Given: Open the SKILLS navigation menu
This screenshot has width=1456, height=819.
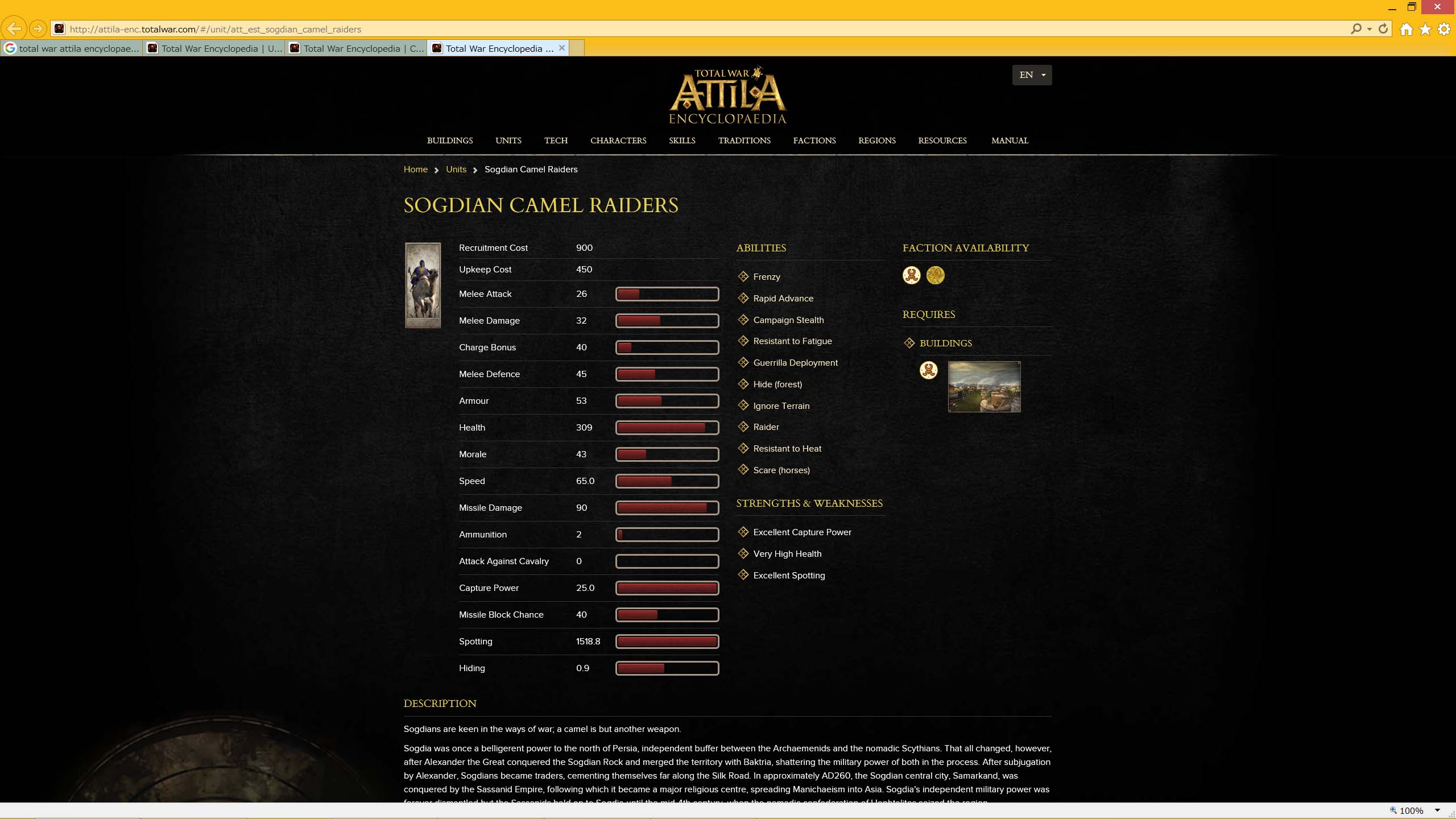Looking at the screenshot, I should pos(682,140).
